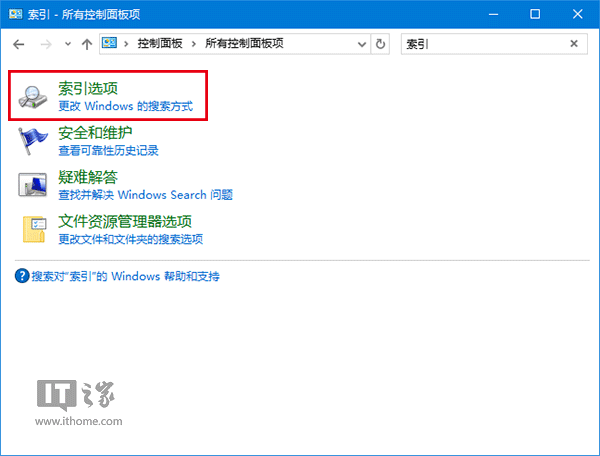Open 更改文件和文件夹的搜索选项 link

pyautogui.click(x=130, y=239)
